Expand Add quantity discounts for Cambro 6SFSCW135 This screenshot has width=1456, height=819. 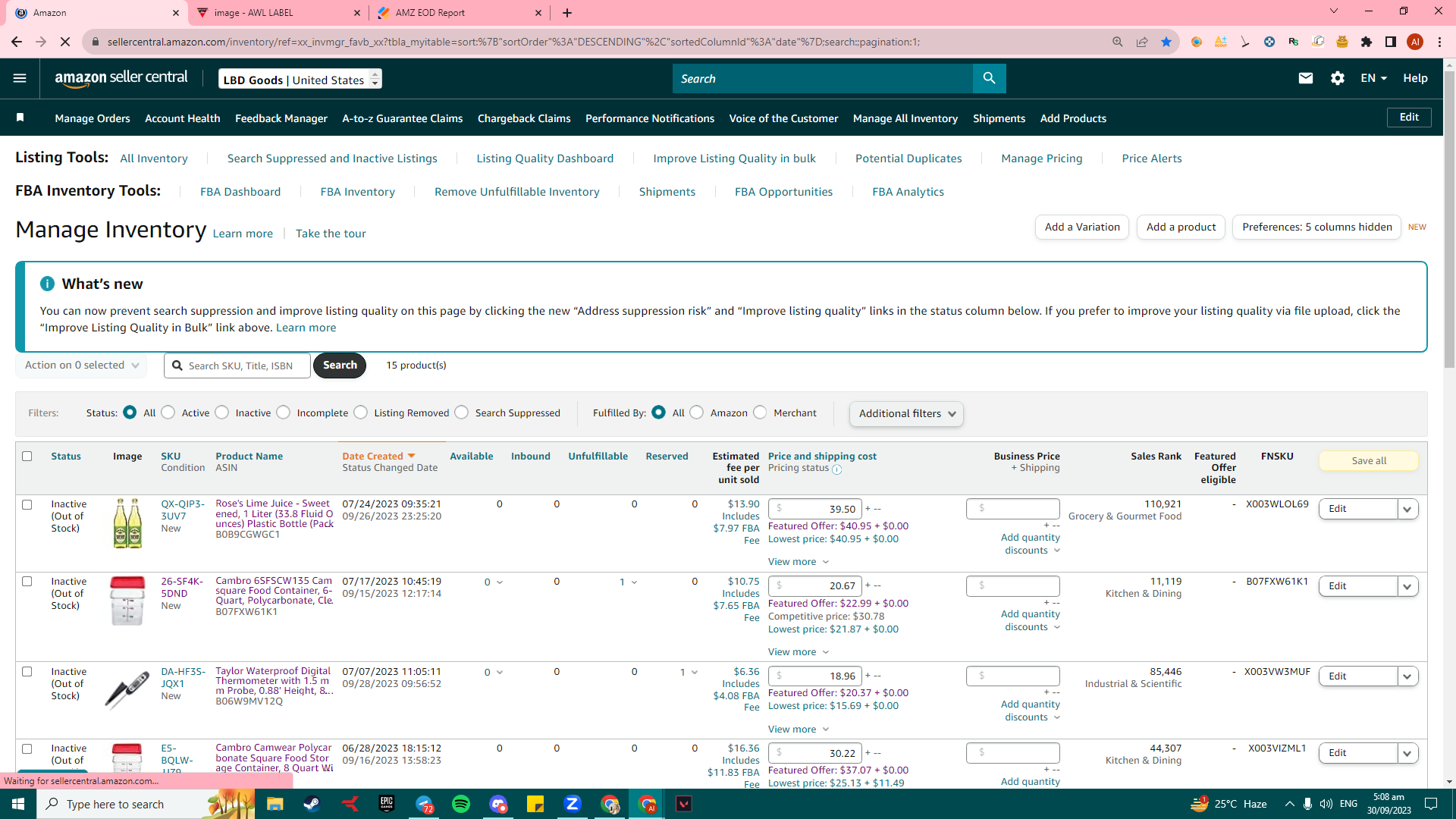1030,620
